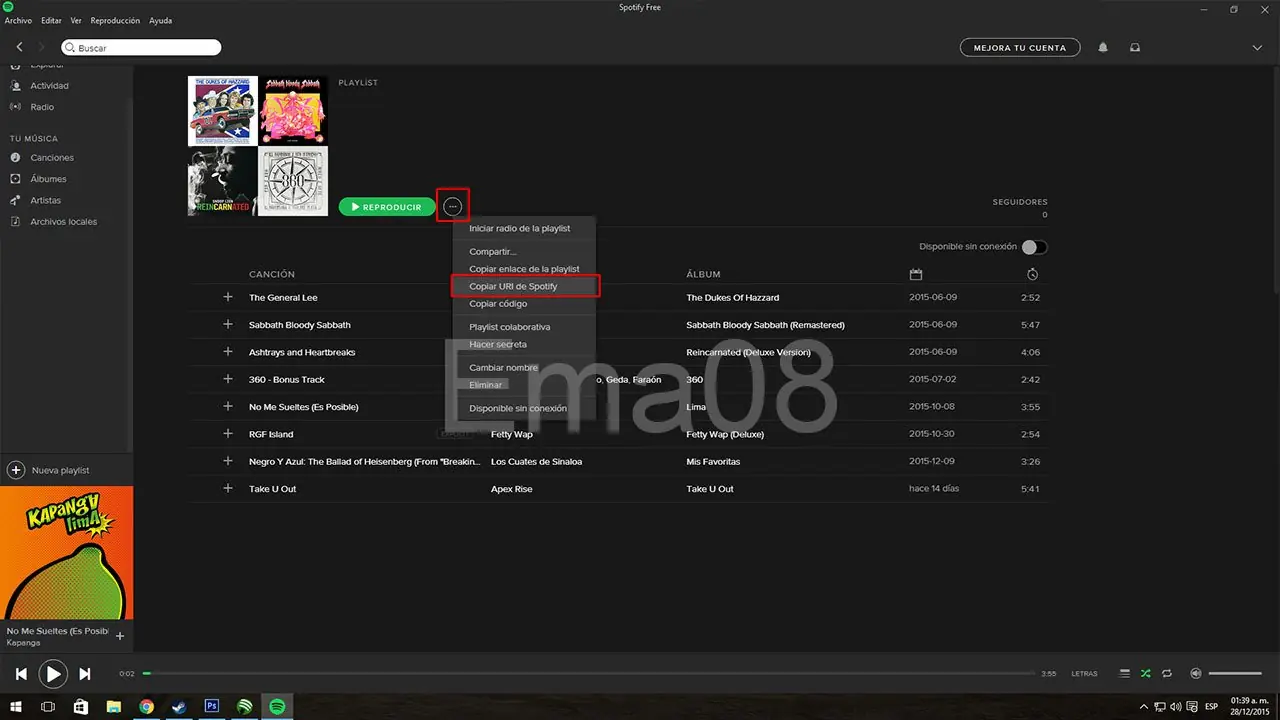Open the inbox icon beside the bell

[1135, 47]
